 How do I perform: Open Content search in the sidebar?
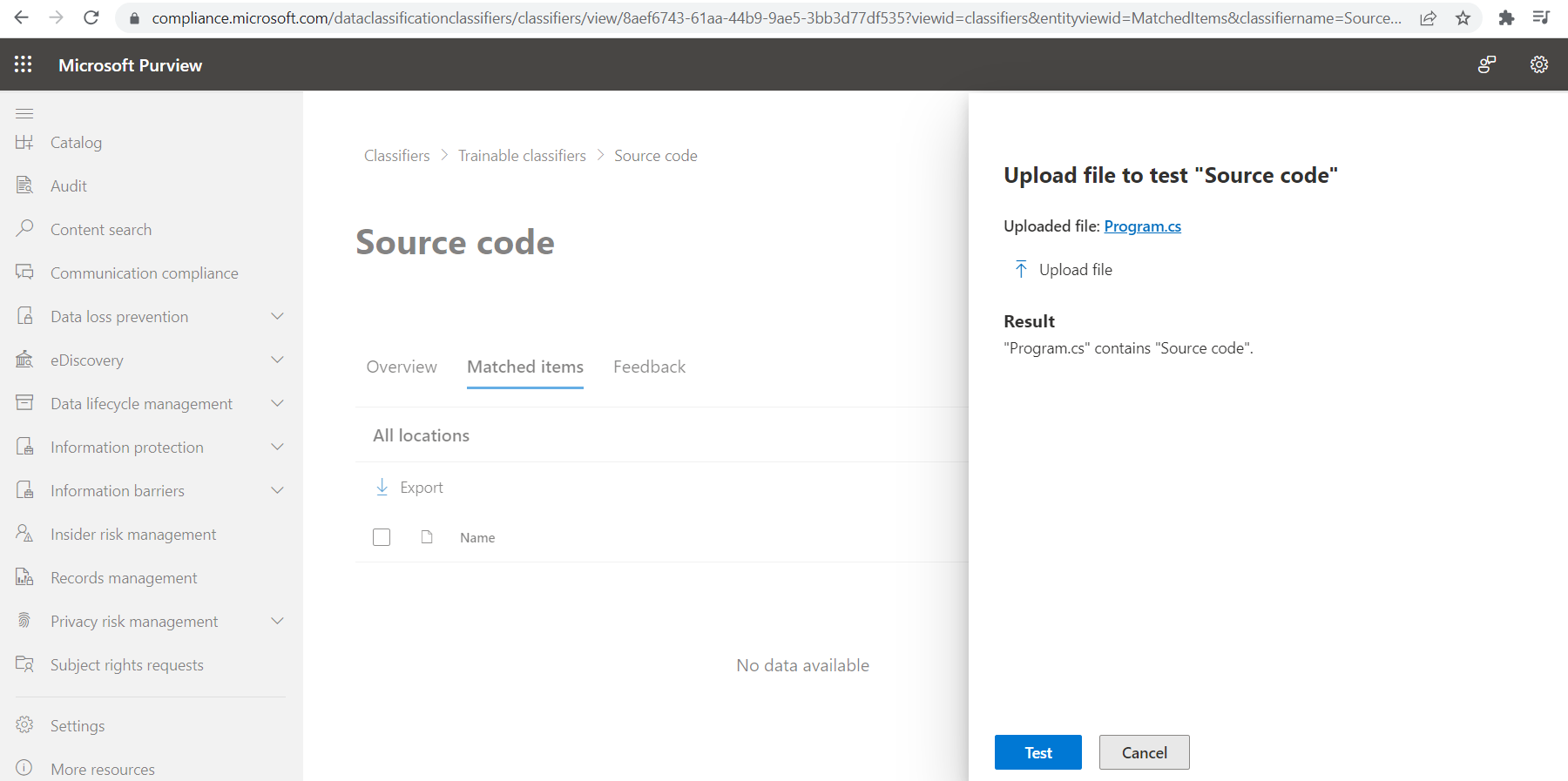101,229
